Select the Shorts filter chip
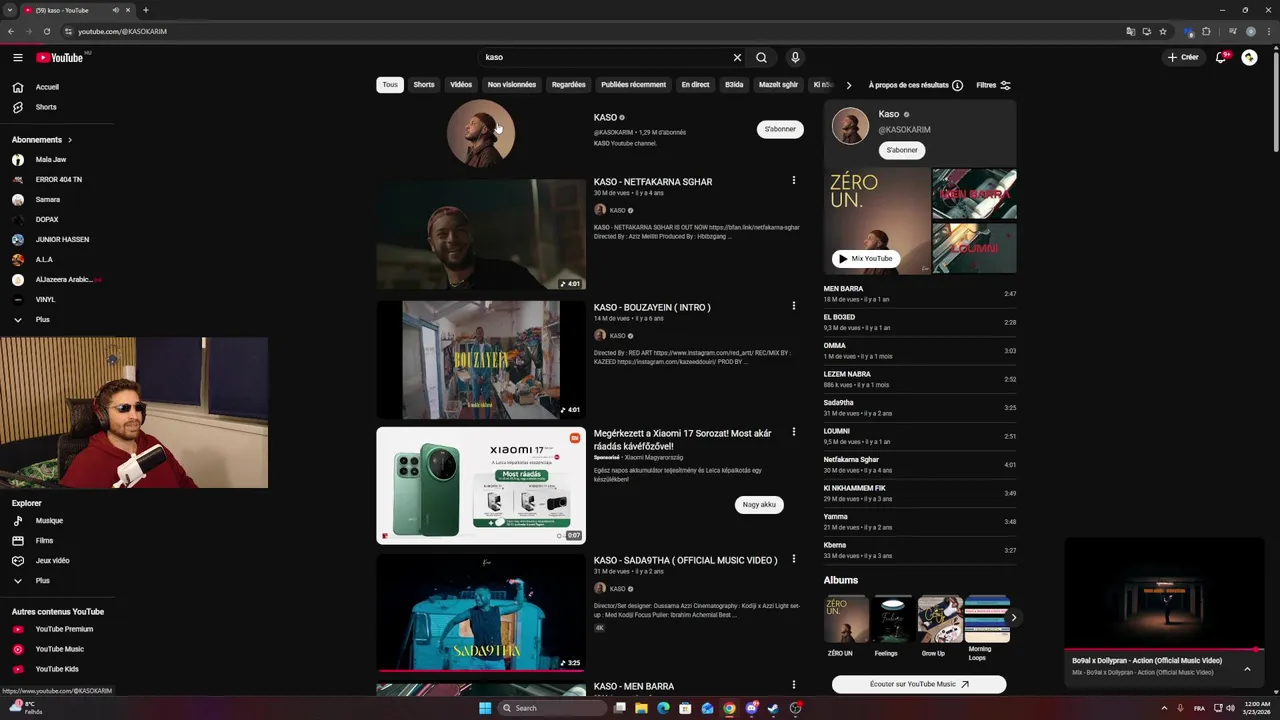Image resolution: width=1280 pixels, height=720 pixels. 424,85
